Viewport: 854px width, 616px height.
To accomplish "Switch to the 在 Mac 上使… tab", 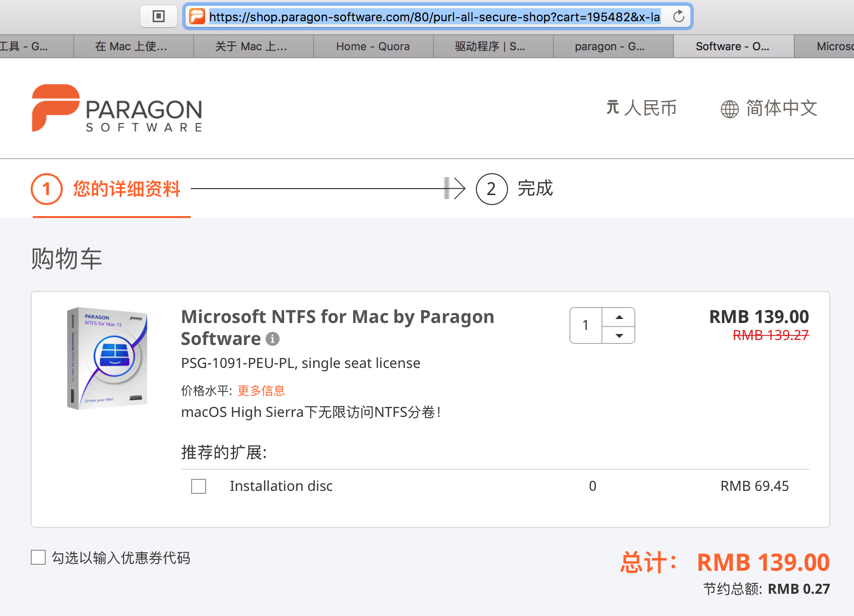I will click(x=133, y=46).
